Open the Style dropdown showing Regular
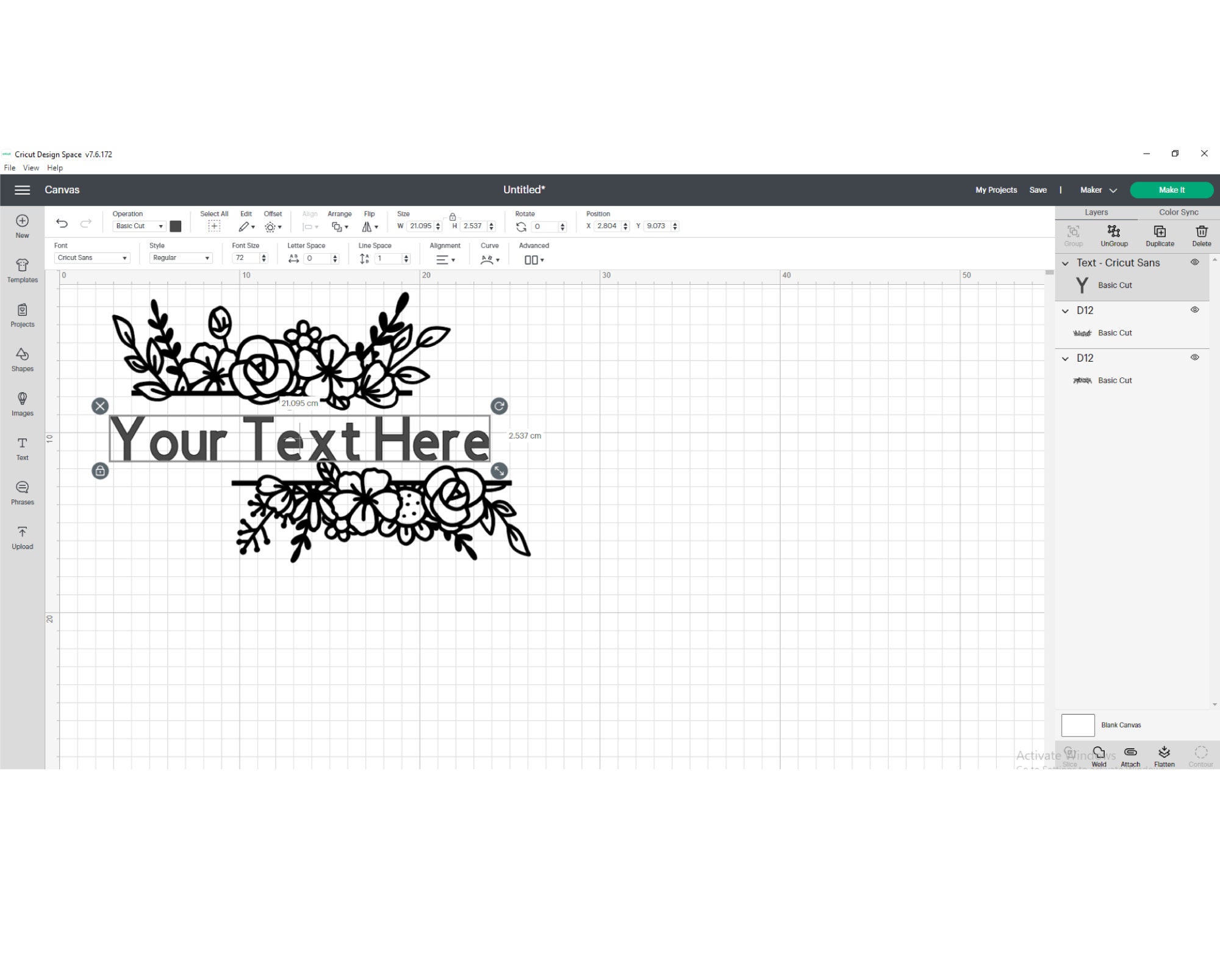Screen dimensions: 1220x980 [181, 257]
